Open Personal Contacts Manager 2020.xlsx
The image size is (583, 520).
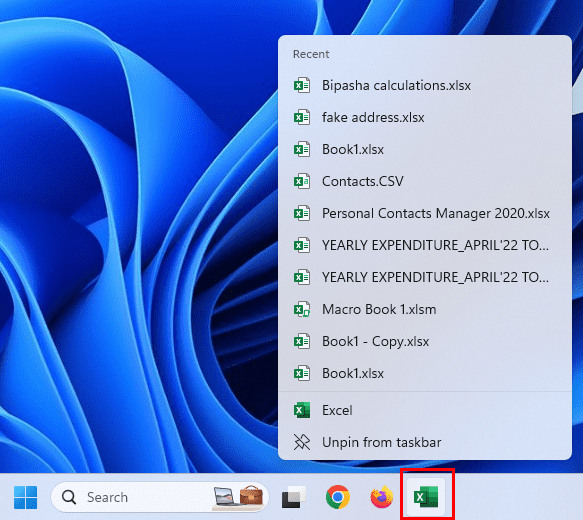425,213
